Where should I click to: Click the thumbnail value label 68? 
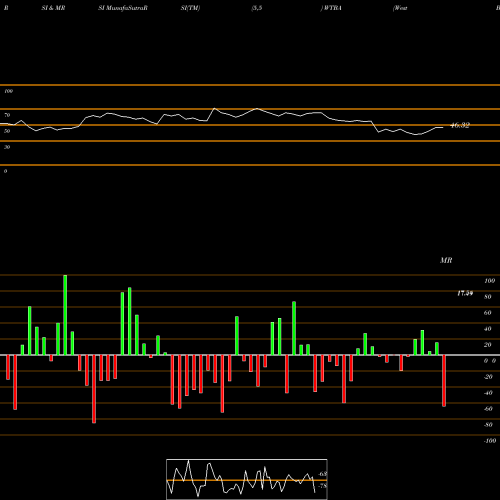click(x=323, y=474)
